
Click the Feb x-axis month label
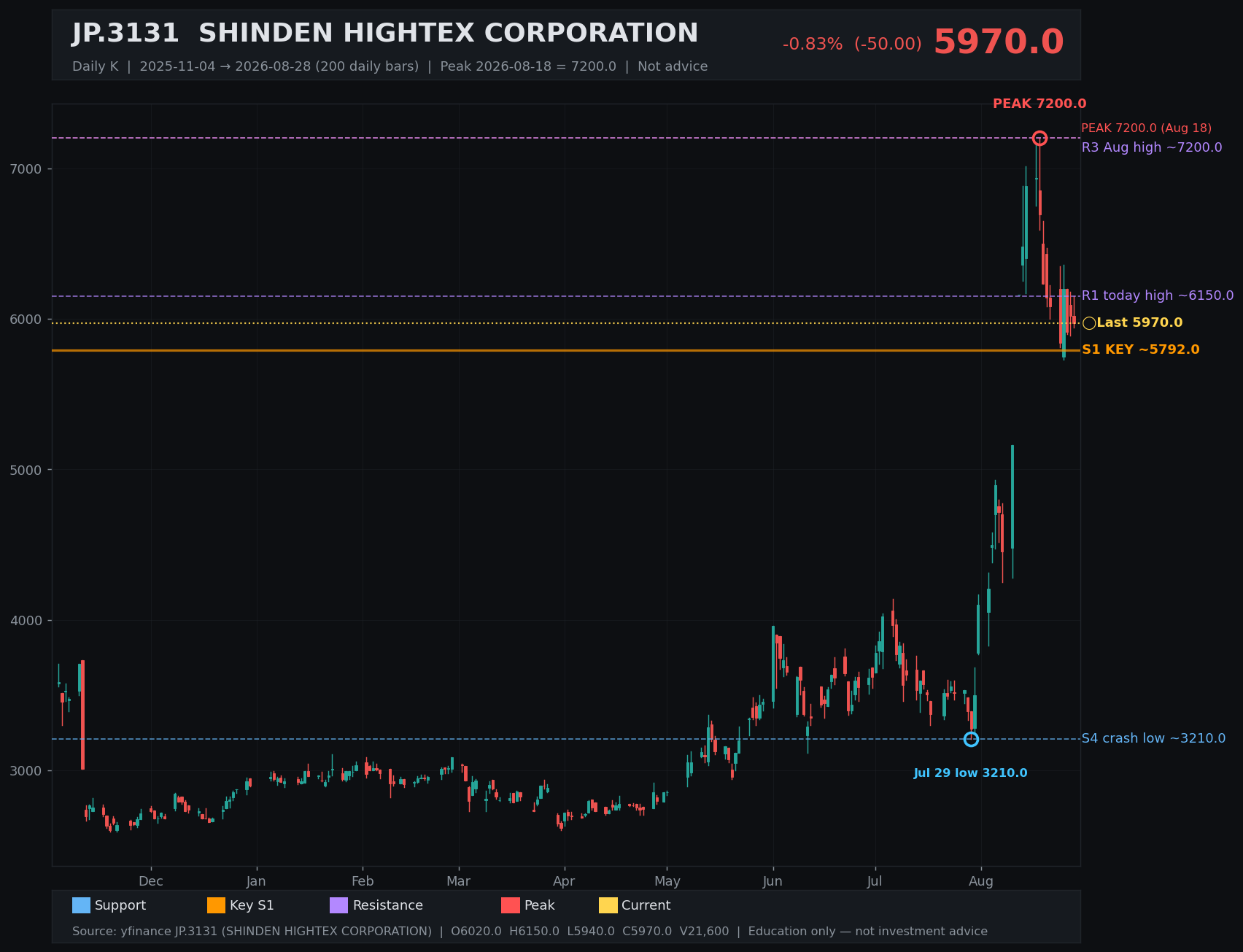click(363, 881)
